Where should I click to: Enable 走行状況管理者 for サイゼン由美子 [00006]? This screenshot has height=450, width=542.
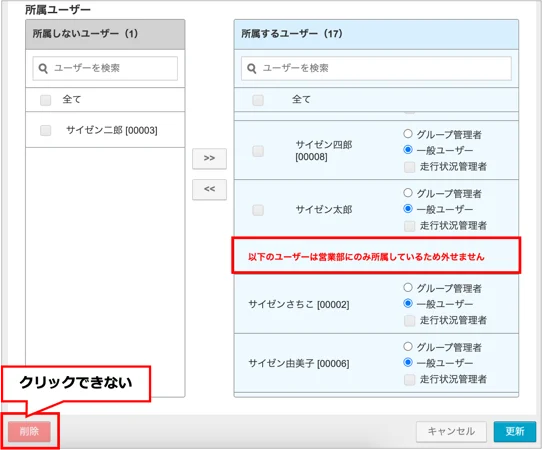[x=410, y=380]
